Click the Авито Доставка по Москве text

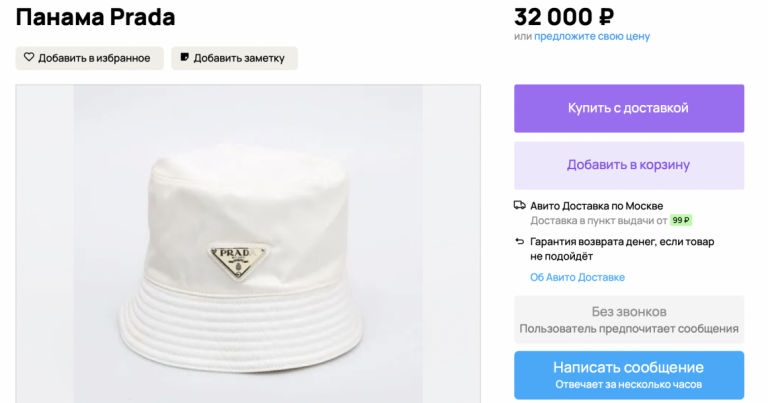(597, 206)
